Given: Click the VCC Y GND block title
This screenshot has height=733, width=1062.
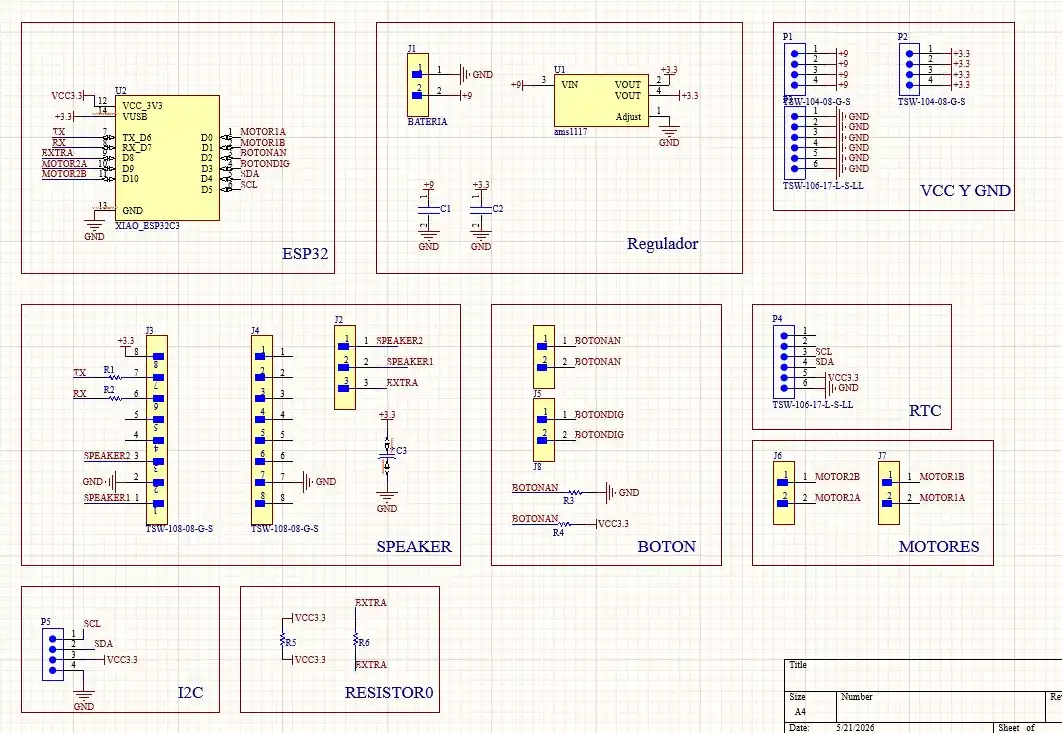Looking at the screenshot, I should coord(965,190).
